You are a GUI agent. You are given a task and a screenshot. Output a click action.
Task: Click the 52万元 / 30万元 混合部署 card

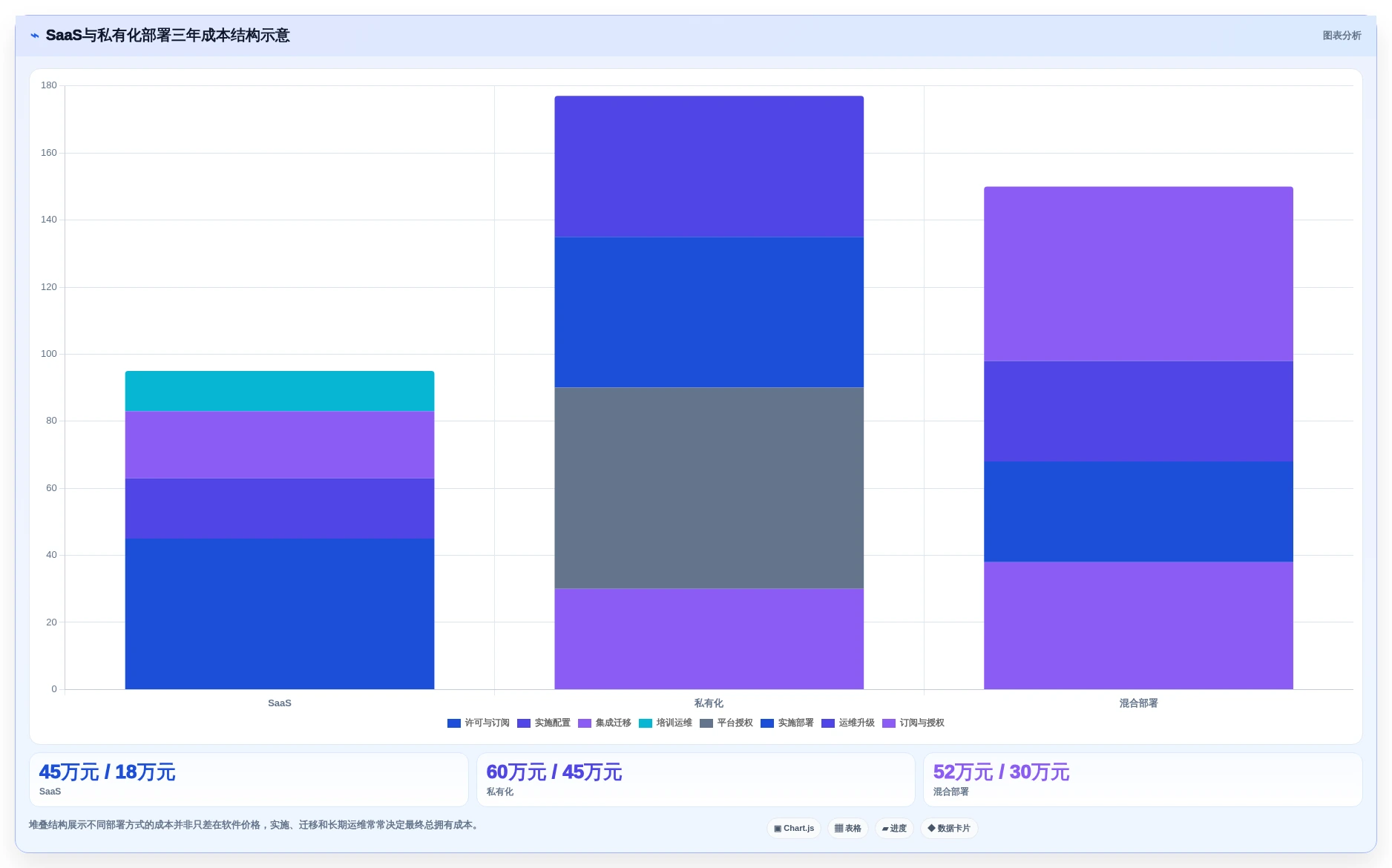click(x=1143, y=780)
